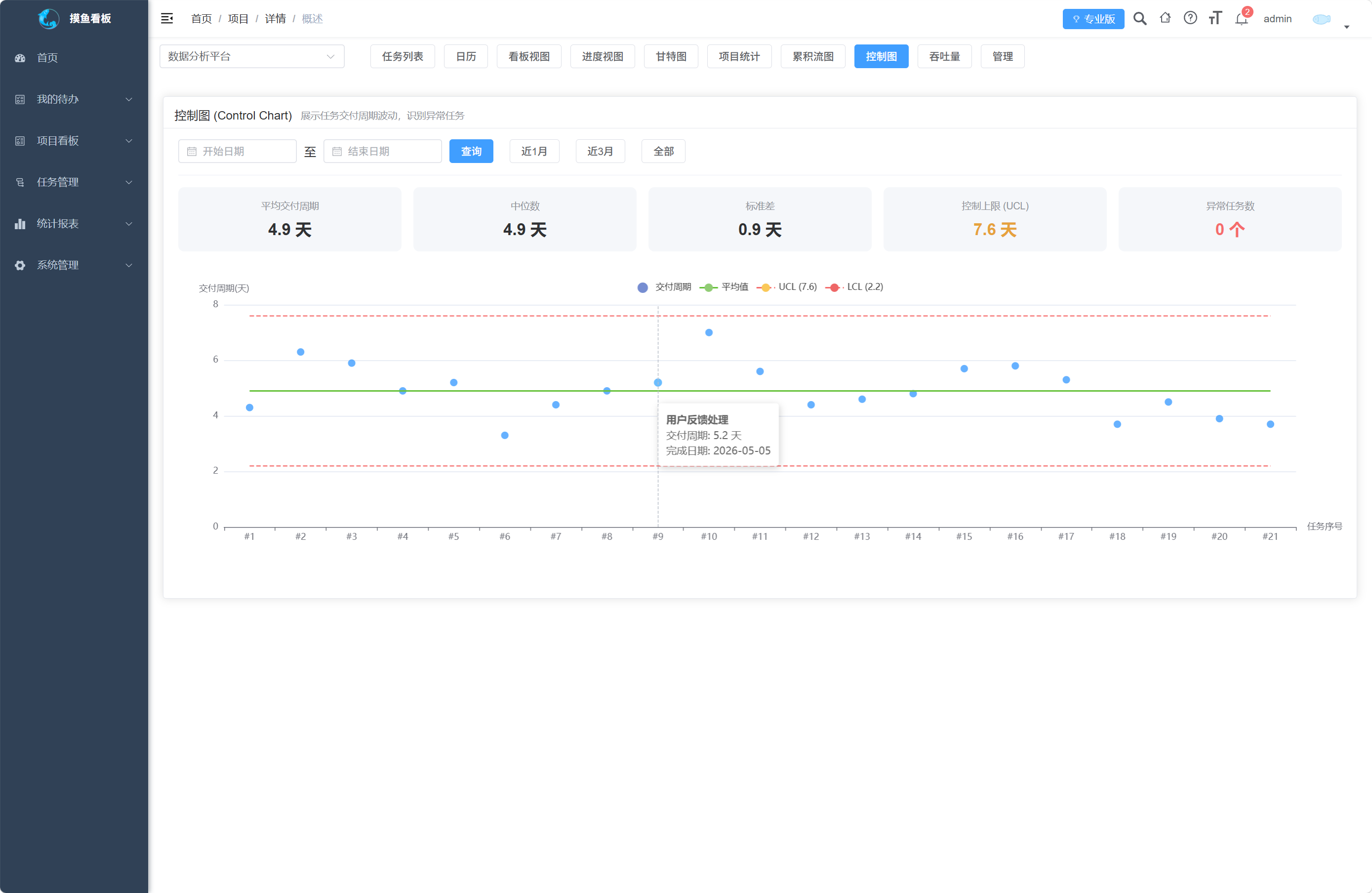
Task: Filter by 近3月
Action: [600, 152]
